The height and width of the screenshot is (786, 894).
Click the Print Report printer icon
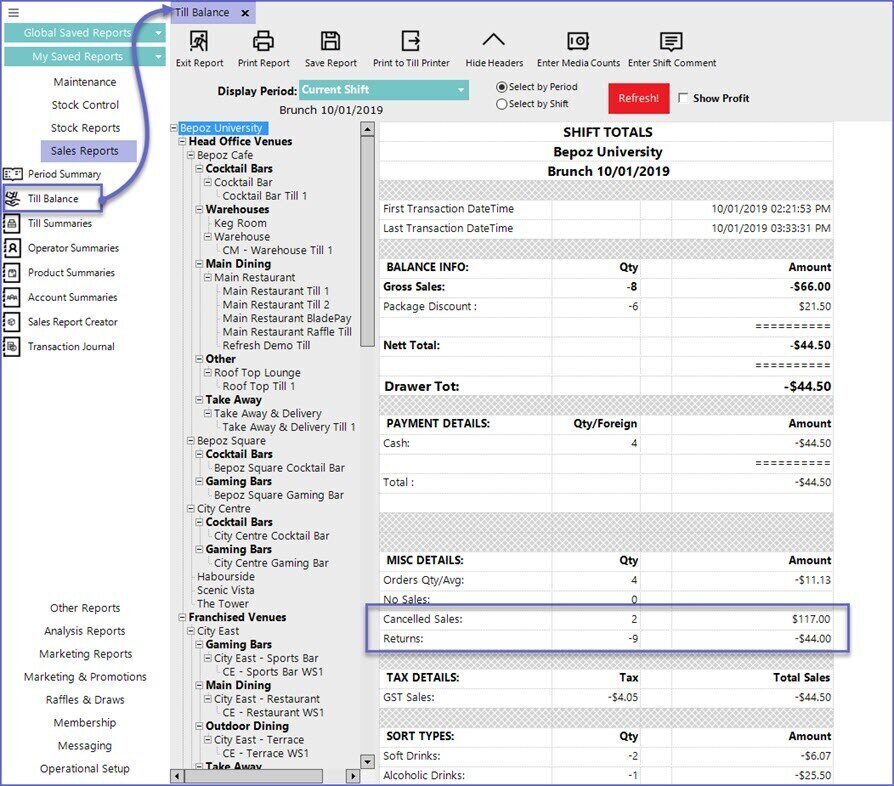click(263, 42)
